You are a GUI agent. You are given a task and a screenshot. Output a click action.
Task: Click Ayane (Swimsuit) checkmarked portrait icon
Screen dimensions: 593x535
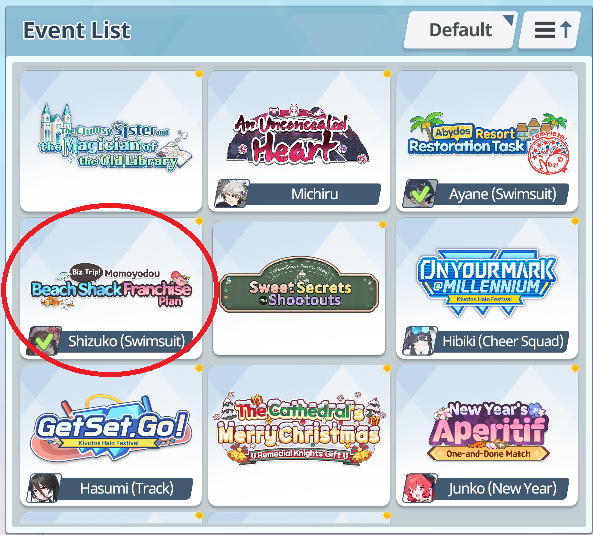[420, 194]
